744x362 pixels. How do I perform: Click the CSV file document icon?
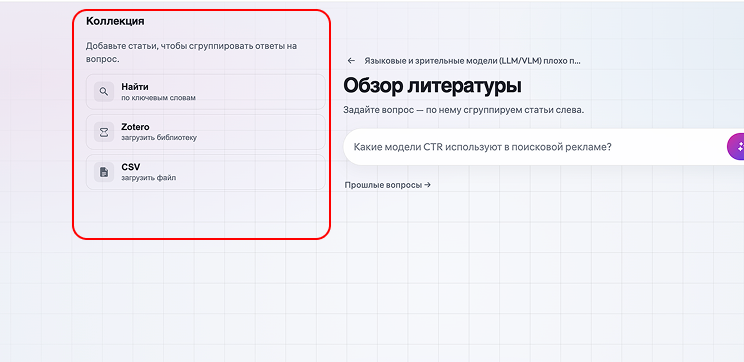tap(104, 172)
